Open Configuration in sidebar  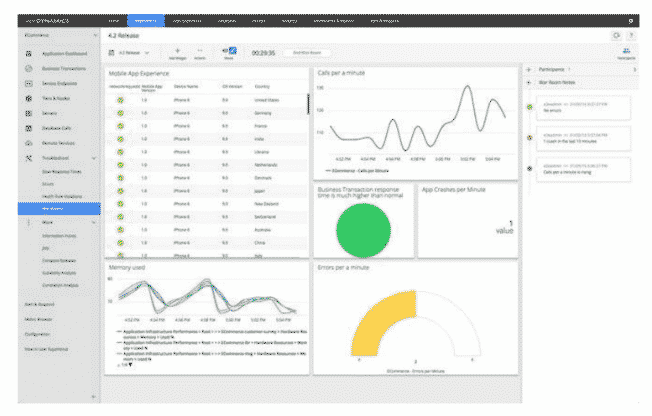point(37,334)
